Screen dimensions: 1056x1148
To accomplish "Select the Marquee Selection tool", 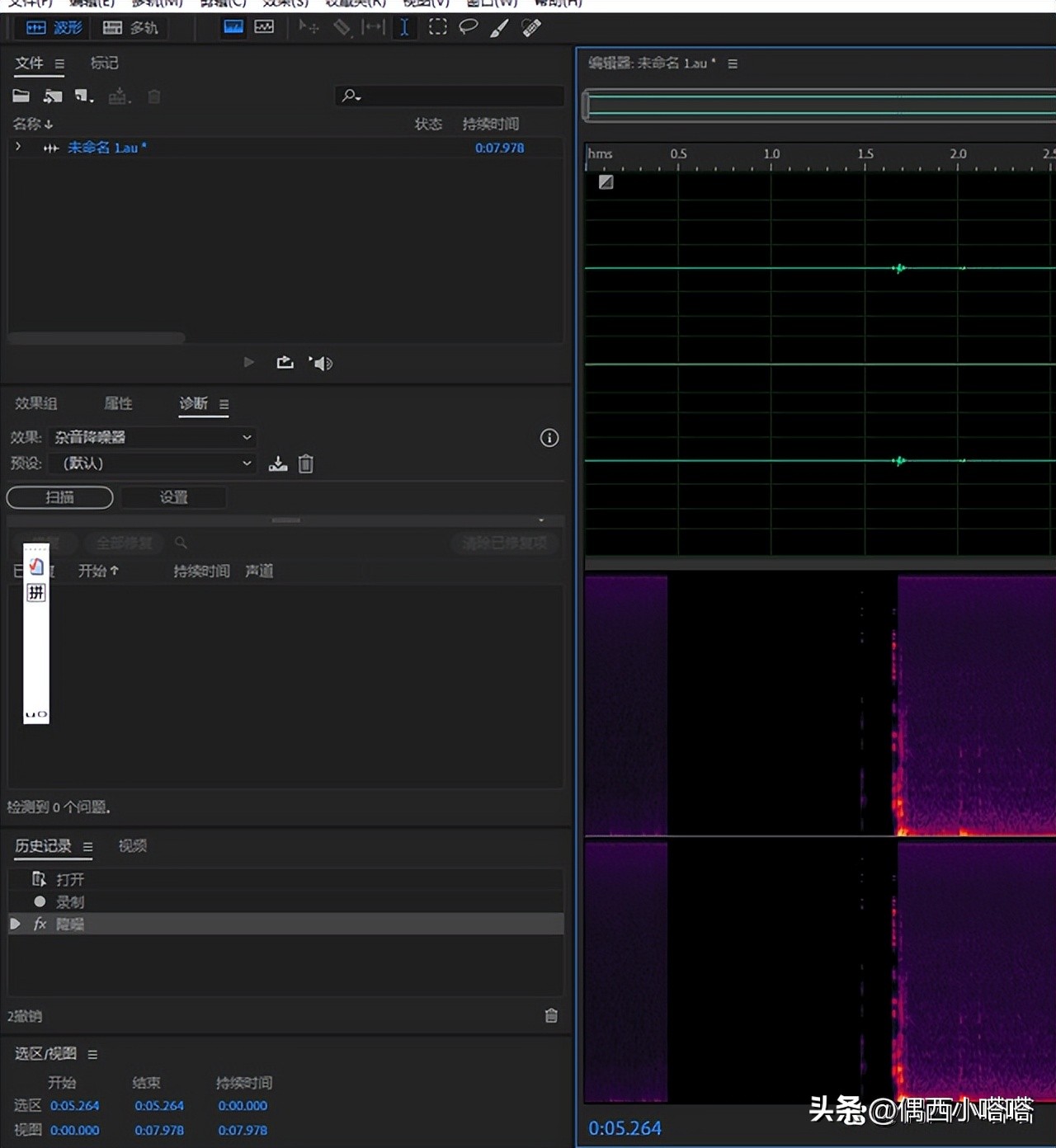I will coord(437,27).
